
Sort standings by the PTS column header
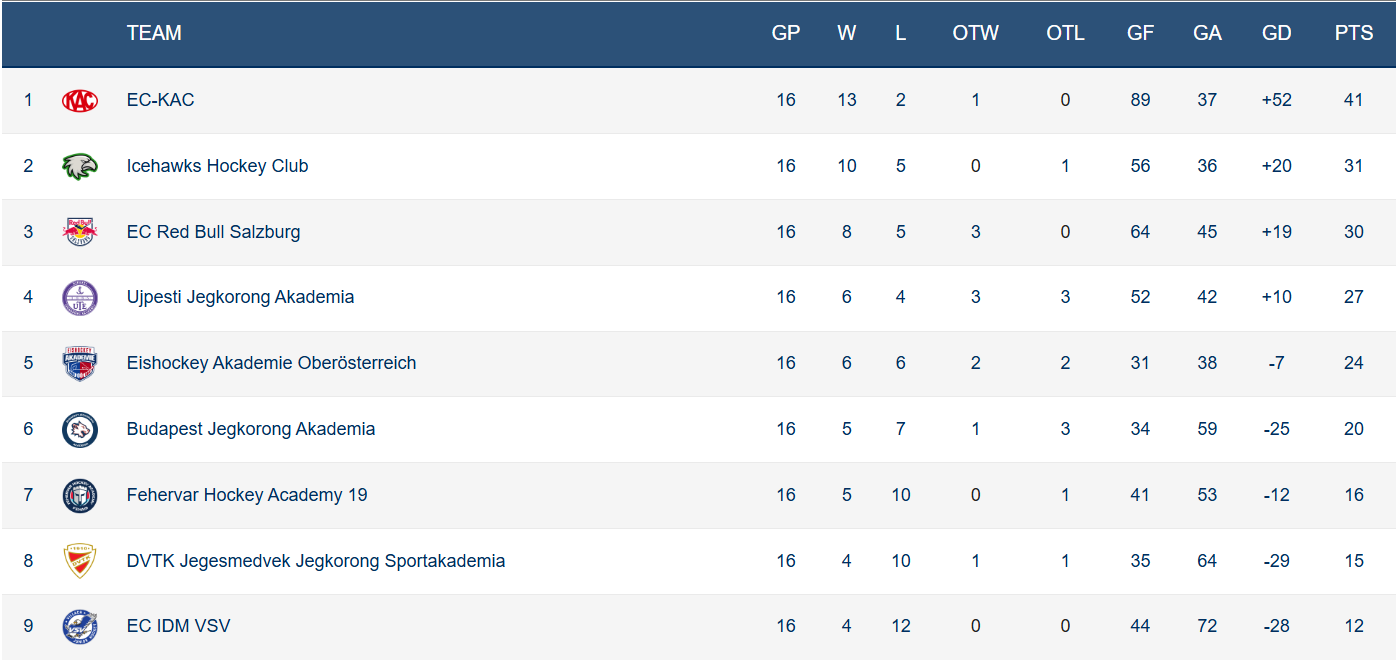(x=1353, y=33)
